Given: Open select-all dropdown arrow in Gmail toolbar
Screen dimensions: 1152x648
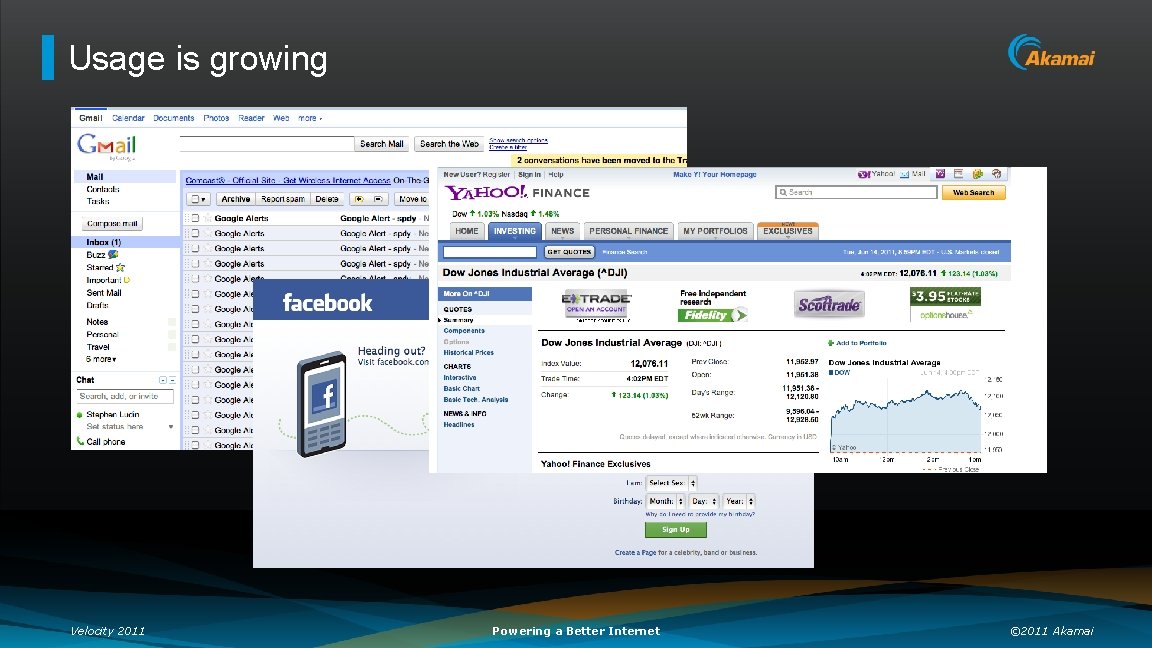Looking at the screenshot, I should click(x=204, y=199).
